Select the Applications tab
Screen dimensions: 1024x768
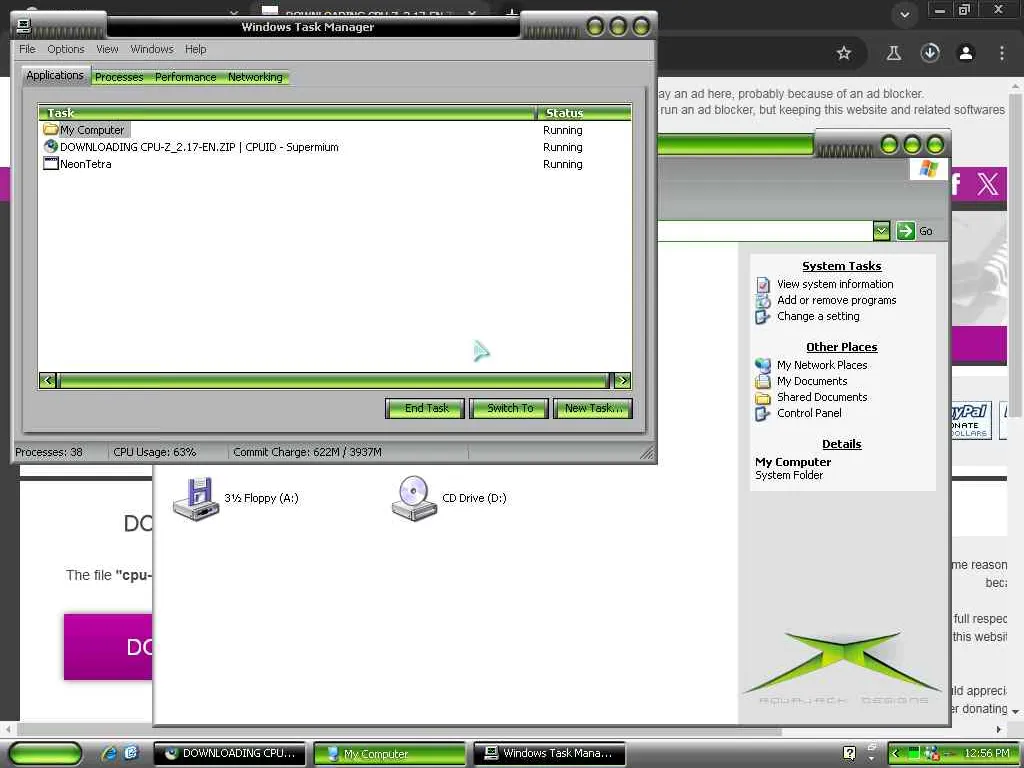point(55,75)
